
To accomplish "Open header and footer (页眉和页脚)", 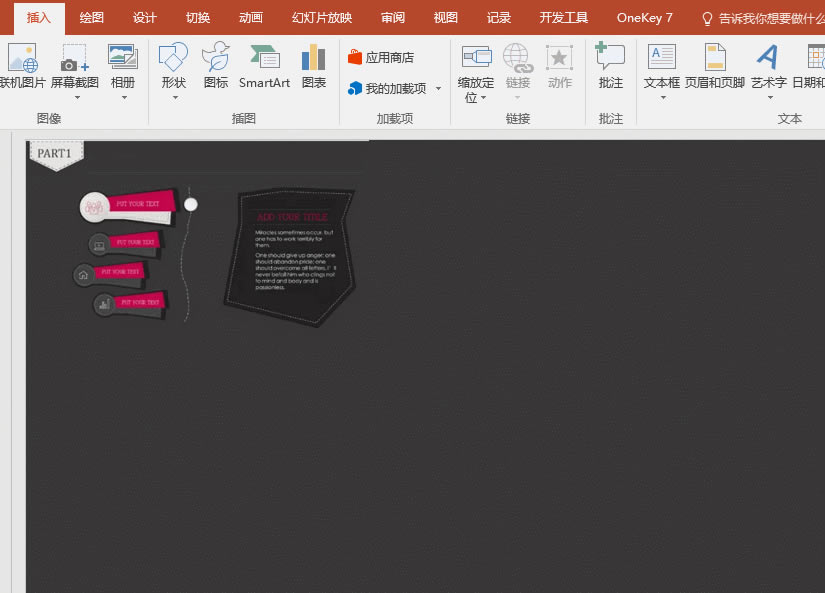I will click(x=715, y=66).
